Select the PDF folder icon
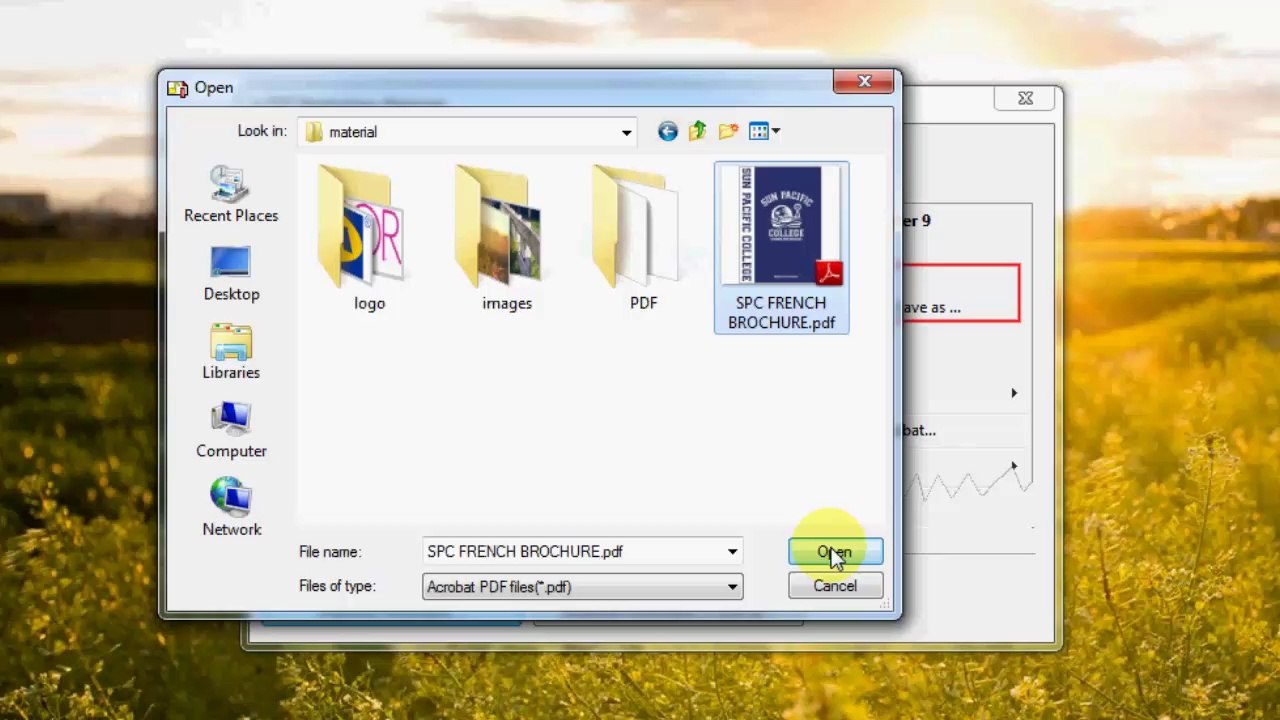The width and height of the screenshot is (1280, 720). (639, 228)
